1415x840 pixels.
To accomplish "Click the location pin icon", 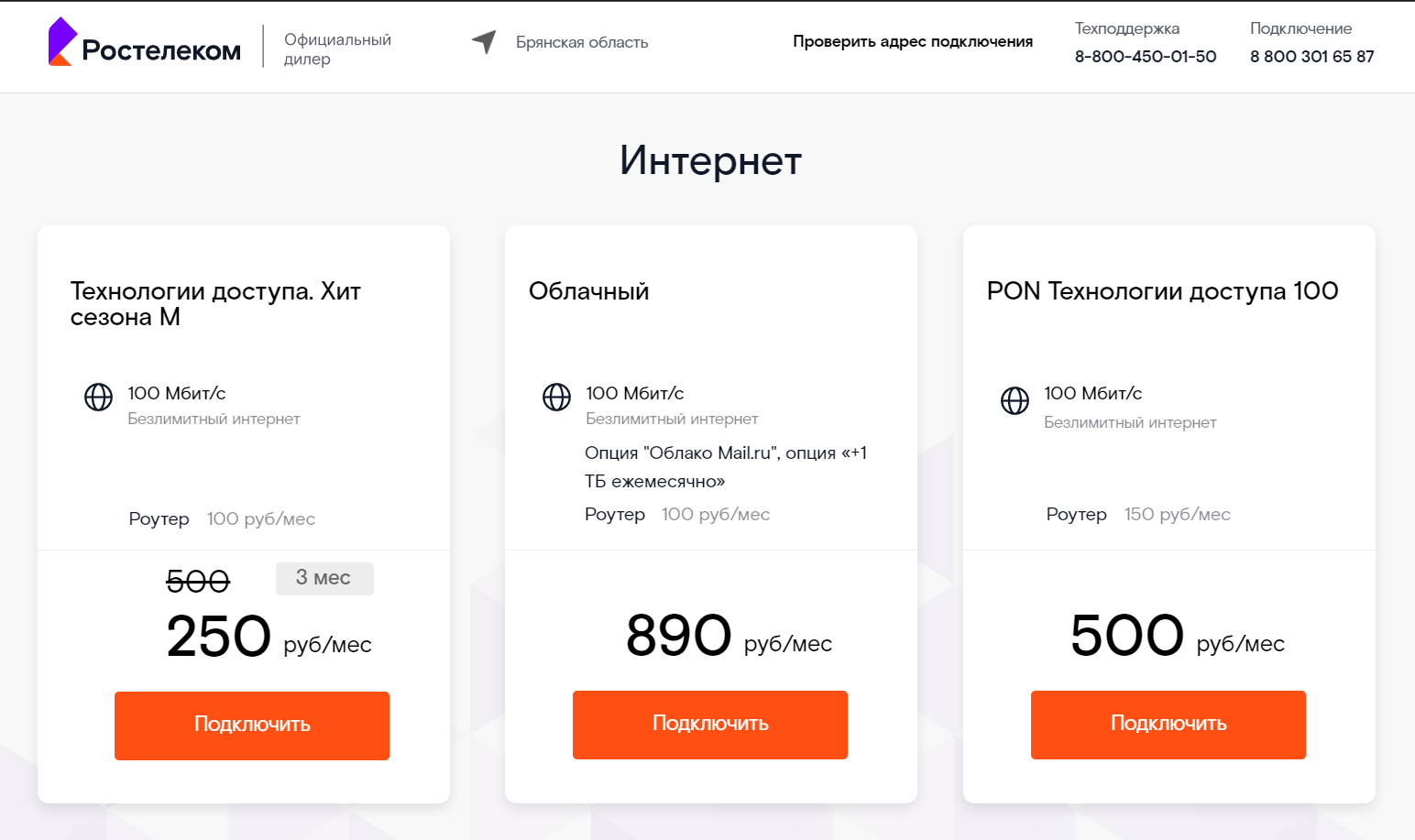I will point(484,42).
